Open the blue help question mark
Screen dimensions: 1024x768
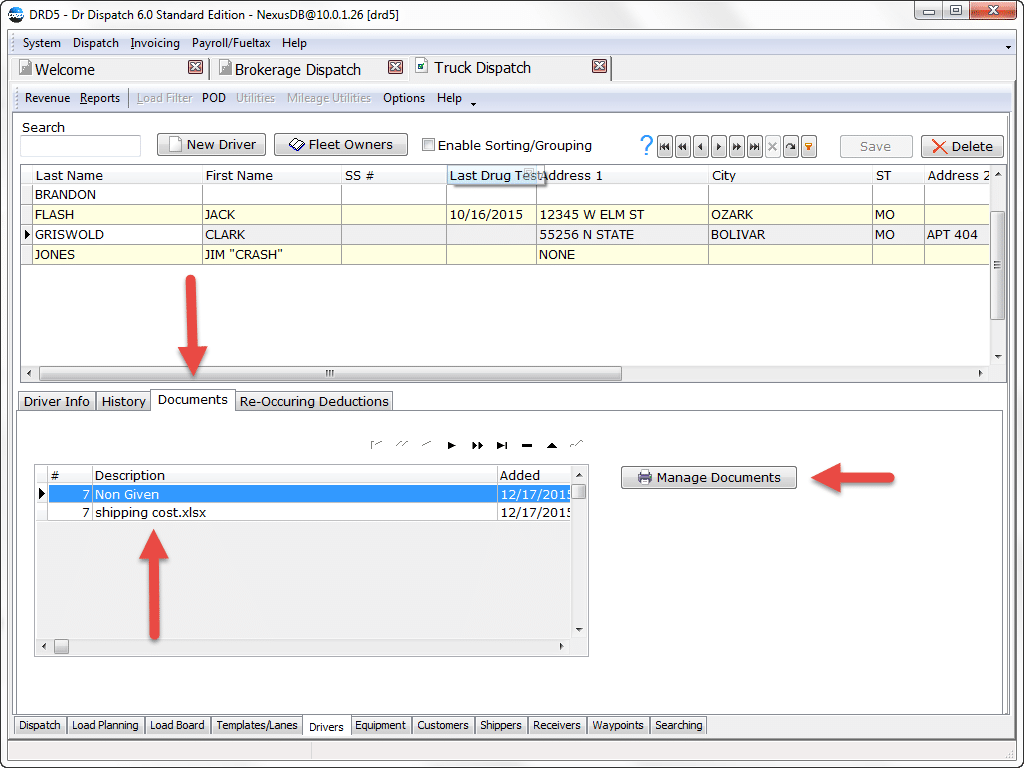click(645, 146)
